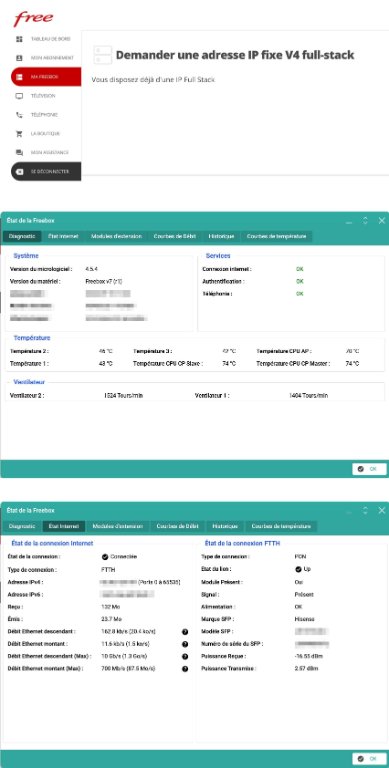Click the shopping cart icon

[x=20, y=134]
